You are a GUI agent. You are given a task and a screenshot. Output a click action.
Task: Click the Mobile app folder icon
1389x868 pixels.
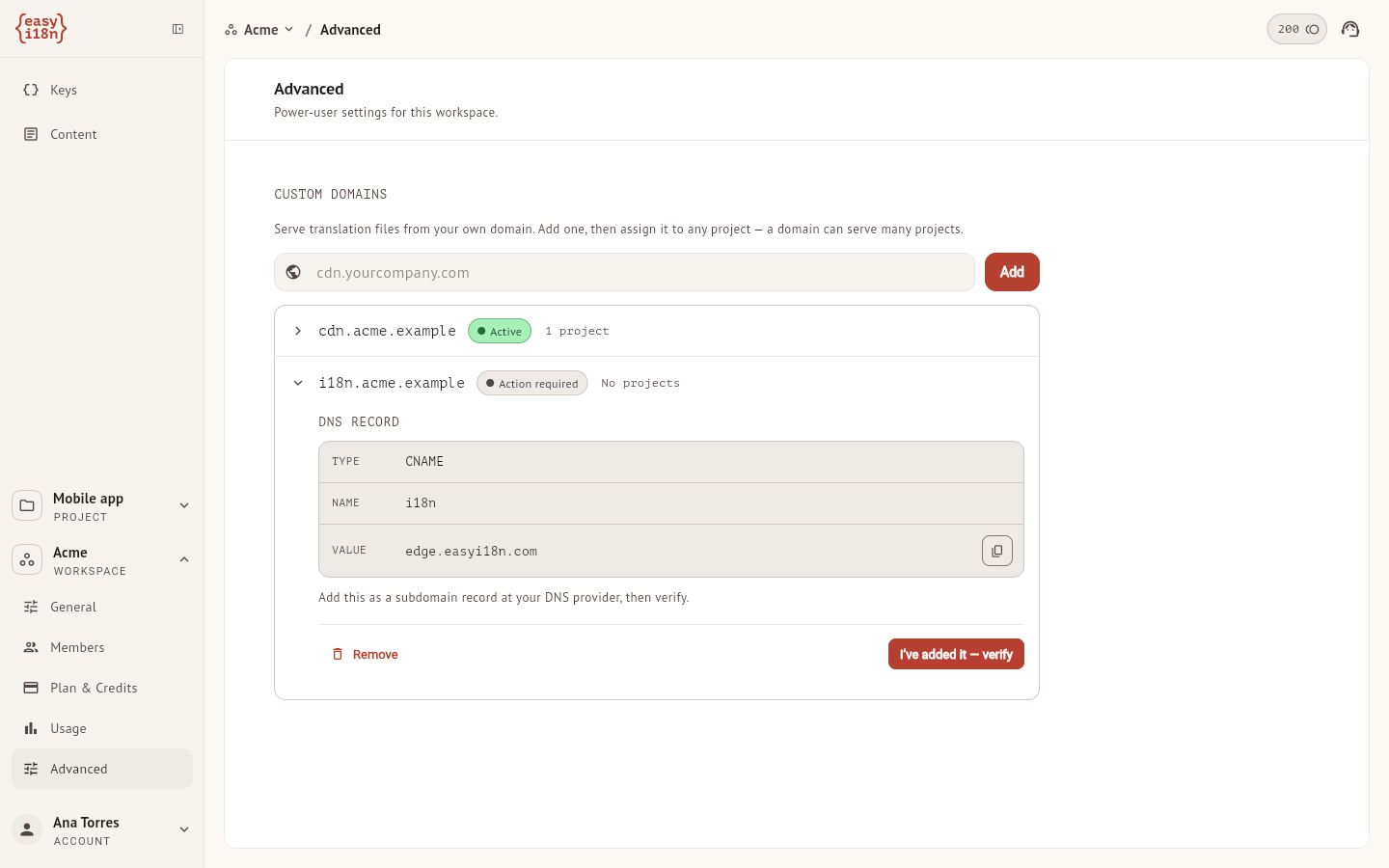click(27, 505)
